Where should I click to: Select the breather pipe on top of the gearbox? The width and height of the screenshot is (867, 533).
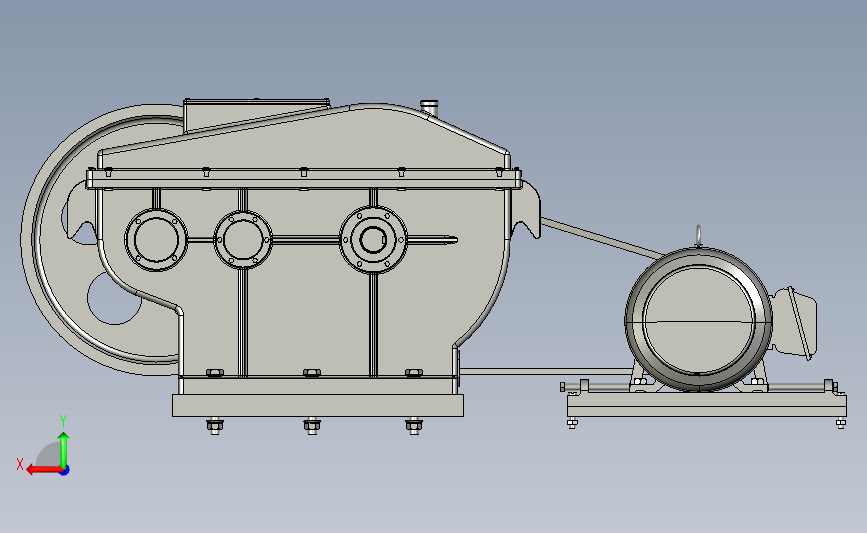click(x=429, y=108)
